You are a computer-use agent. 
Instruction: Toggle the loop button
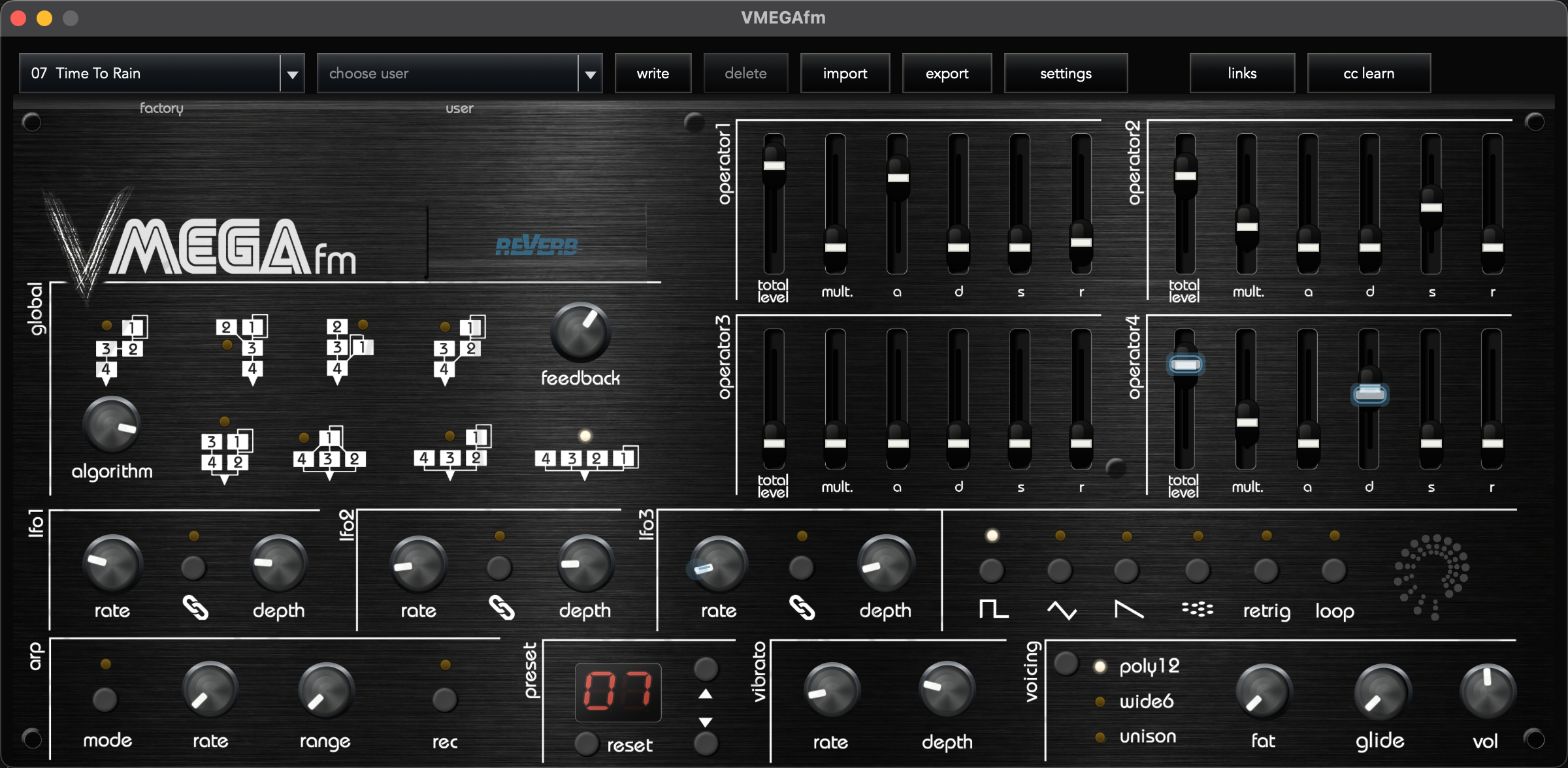[x=1334, y=570]
